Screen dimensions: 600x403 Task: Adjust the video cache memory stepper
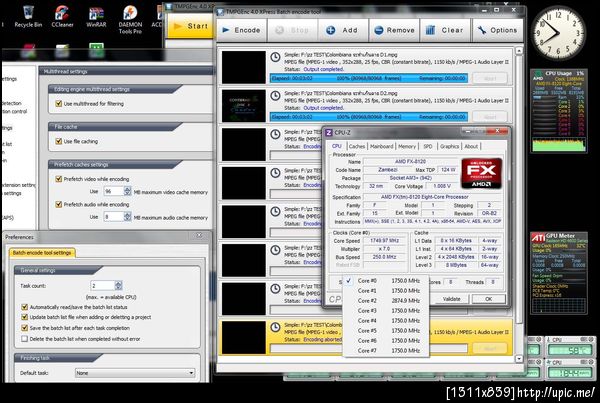pos(127,191)
